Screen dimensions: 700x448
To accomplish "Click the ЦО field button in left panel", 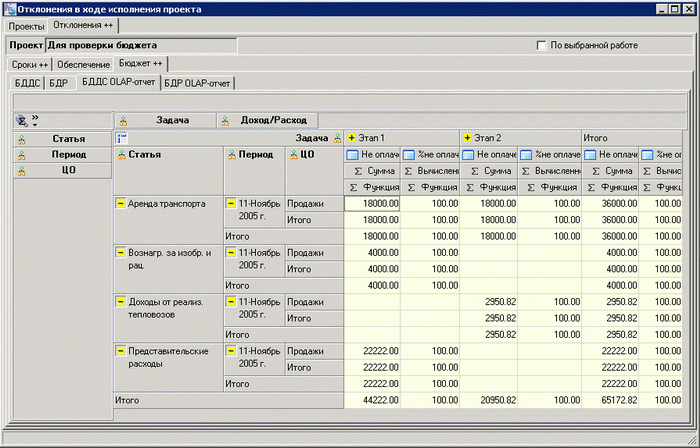I will tap(62, 170).
